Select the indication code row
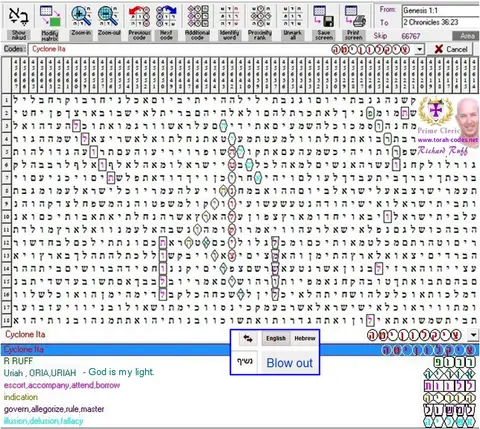 (x=240, y=397)
